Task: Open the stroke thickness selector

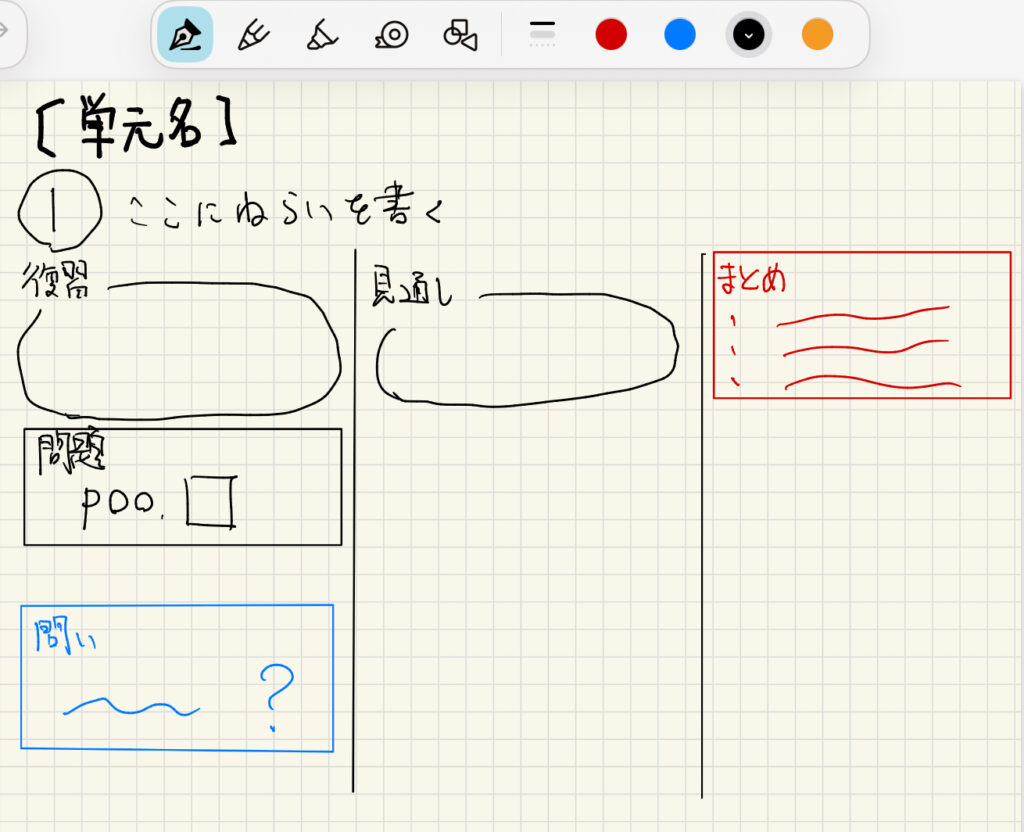Action: [542, 35]
